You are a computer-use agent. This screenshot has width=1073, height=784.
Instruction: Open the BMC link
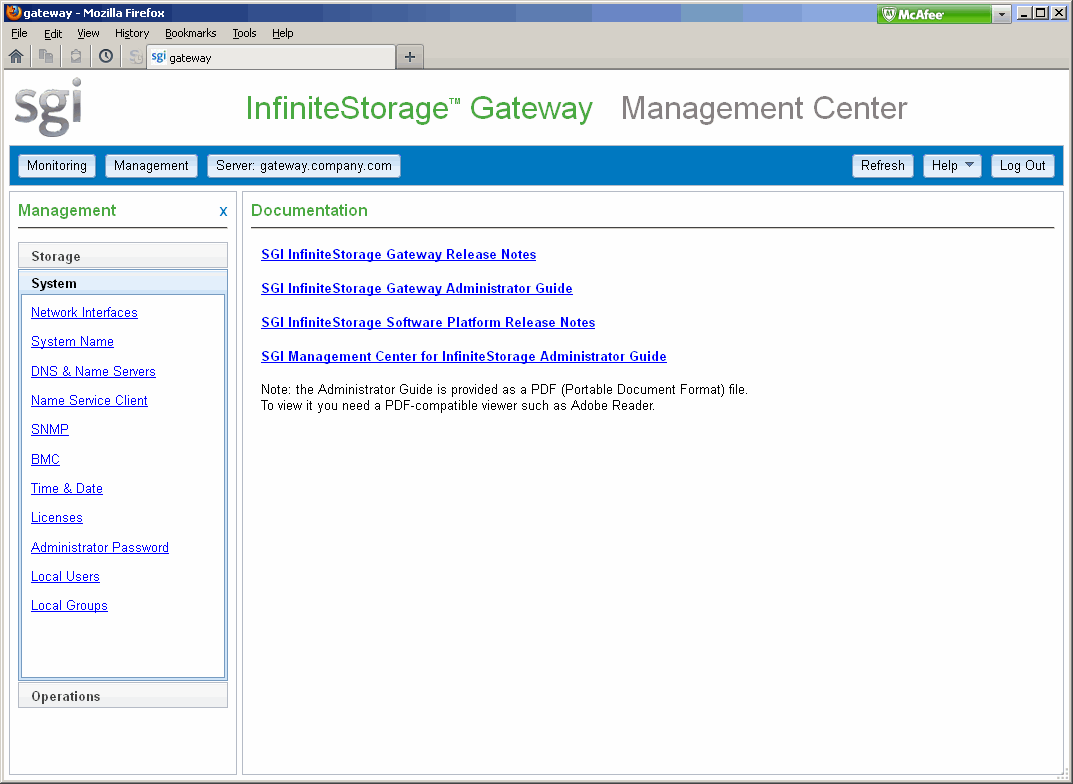[x=45, y=459]
